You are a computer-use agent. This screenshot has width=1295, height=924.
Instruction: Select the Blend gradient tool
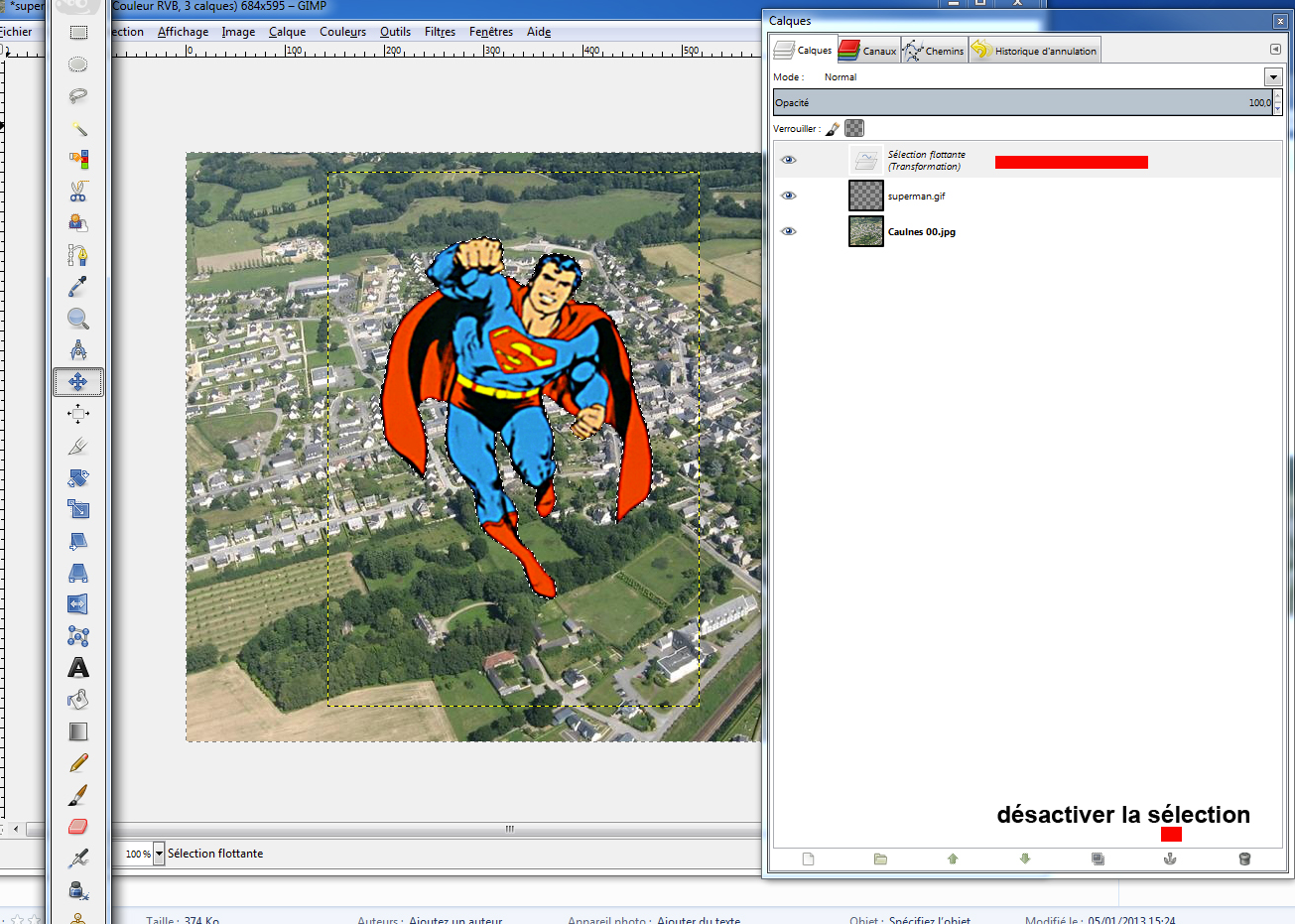pos(78,731)
